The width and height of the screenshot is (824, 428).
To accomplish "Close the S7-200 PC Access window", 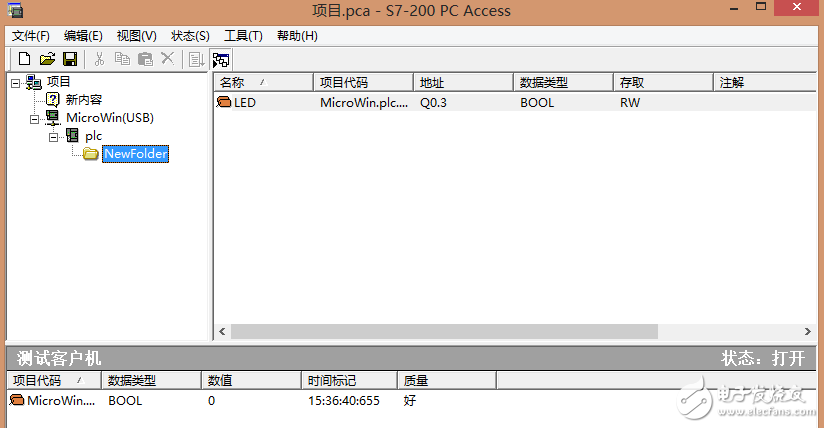I will pyautogui.click(x=797, y=7).
